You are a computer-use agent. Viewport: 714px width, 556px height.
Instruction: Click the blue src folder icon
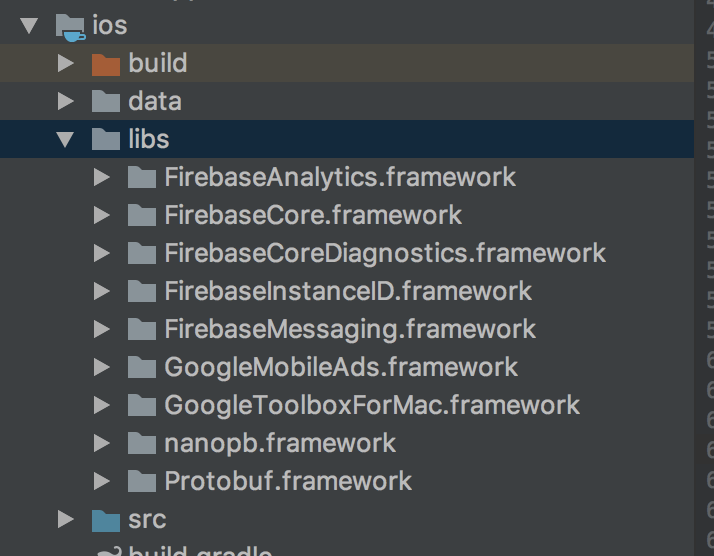[x=105, y=520]
